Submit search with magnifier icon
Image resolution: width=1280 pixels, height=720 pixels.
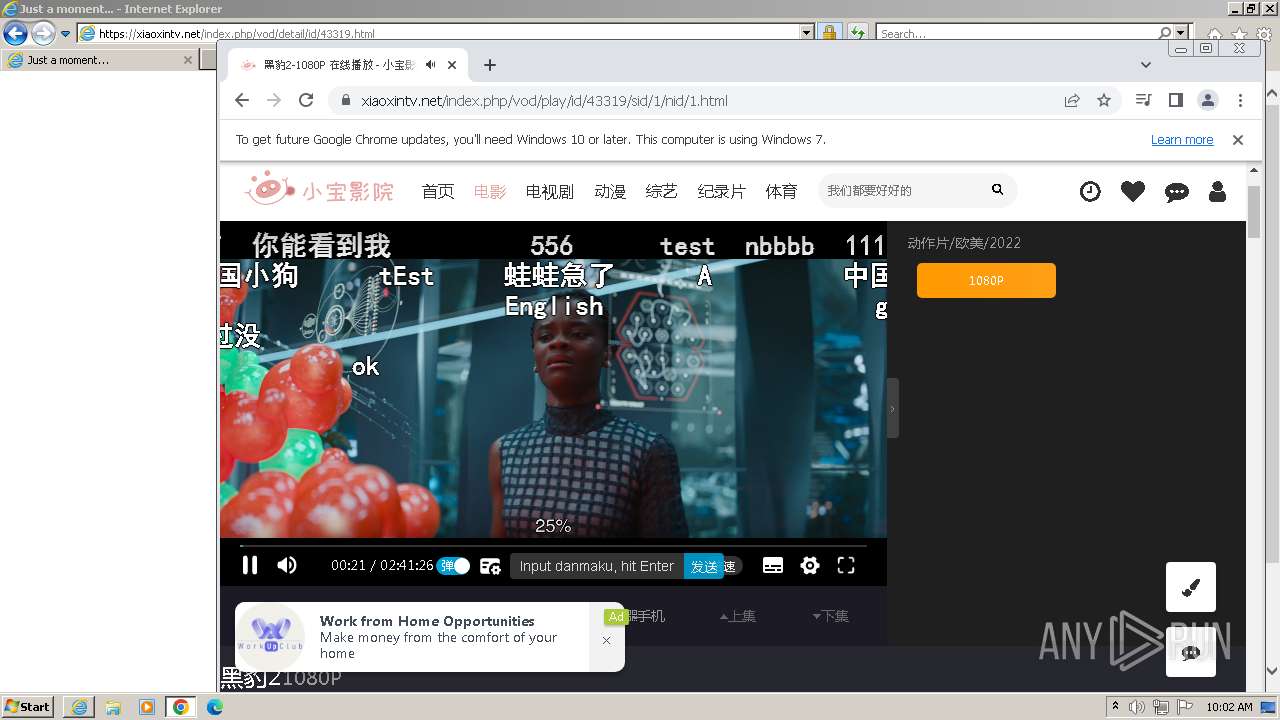(997, 190)
